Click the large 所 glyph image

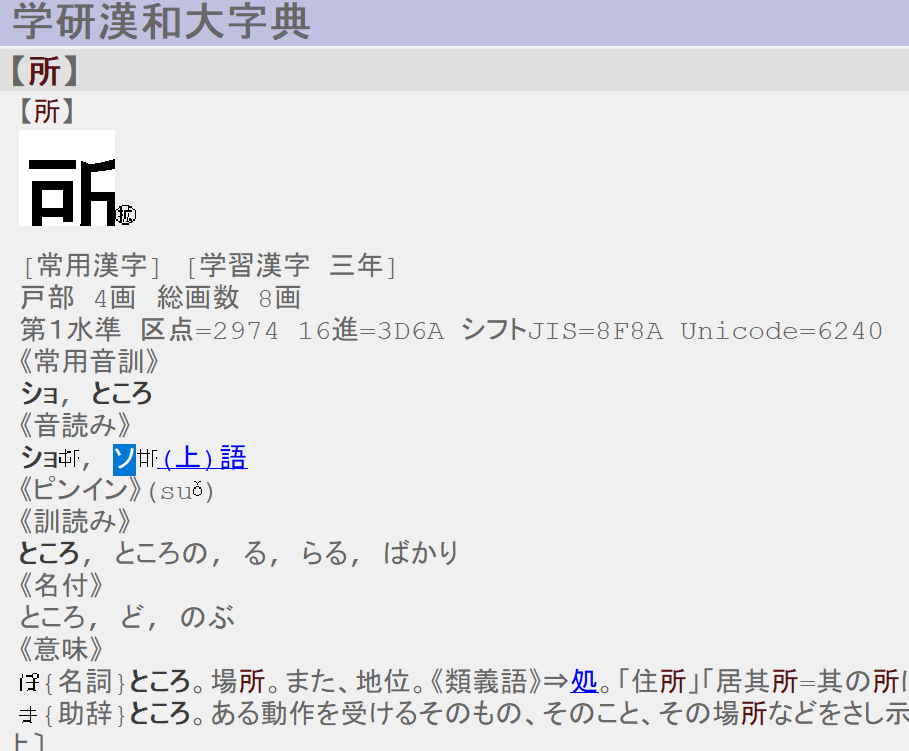[67, 178]
